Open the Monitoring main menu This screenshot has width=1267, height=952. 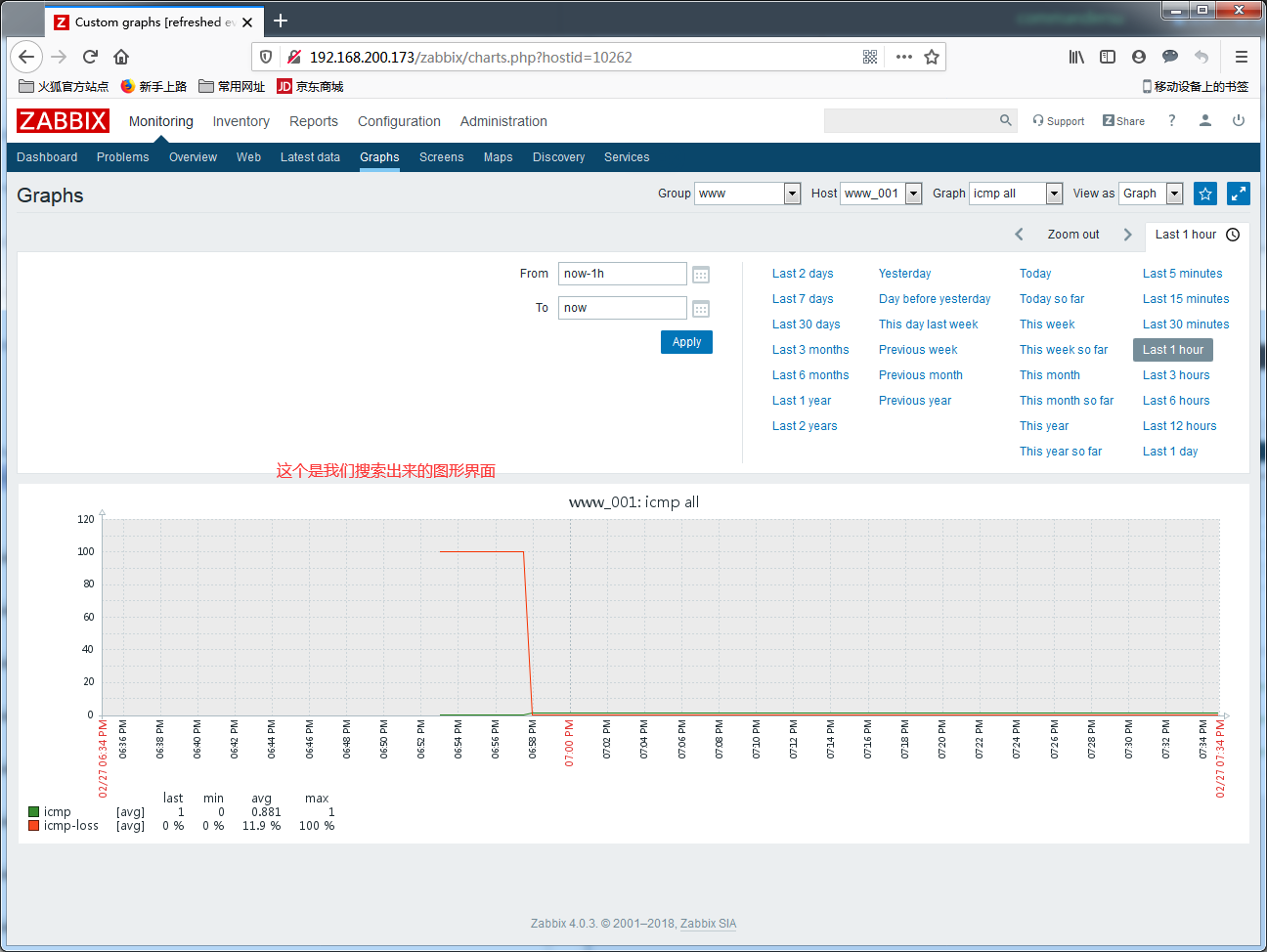coord(161,121)
